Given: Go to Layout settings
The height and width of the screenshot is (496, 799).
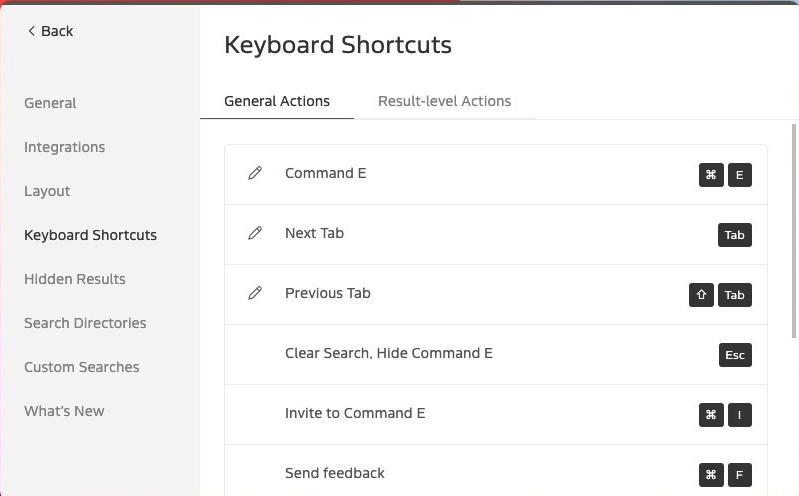Looking at the screenshot, I should point(47,191).
